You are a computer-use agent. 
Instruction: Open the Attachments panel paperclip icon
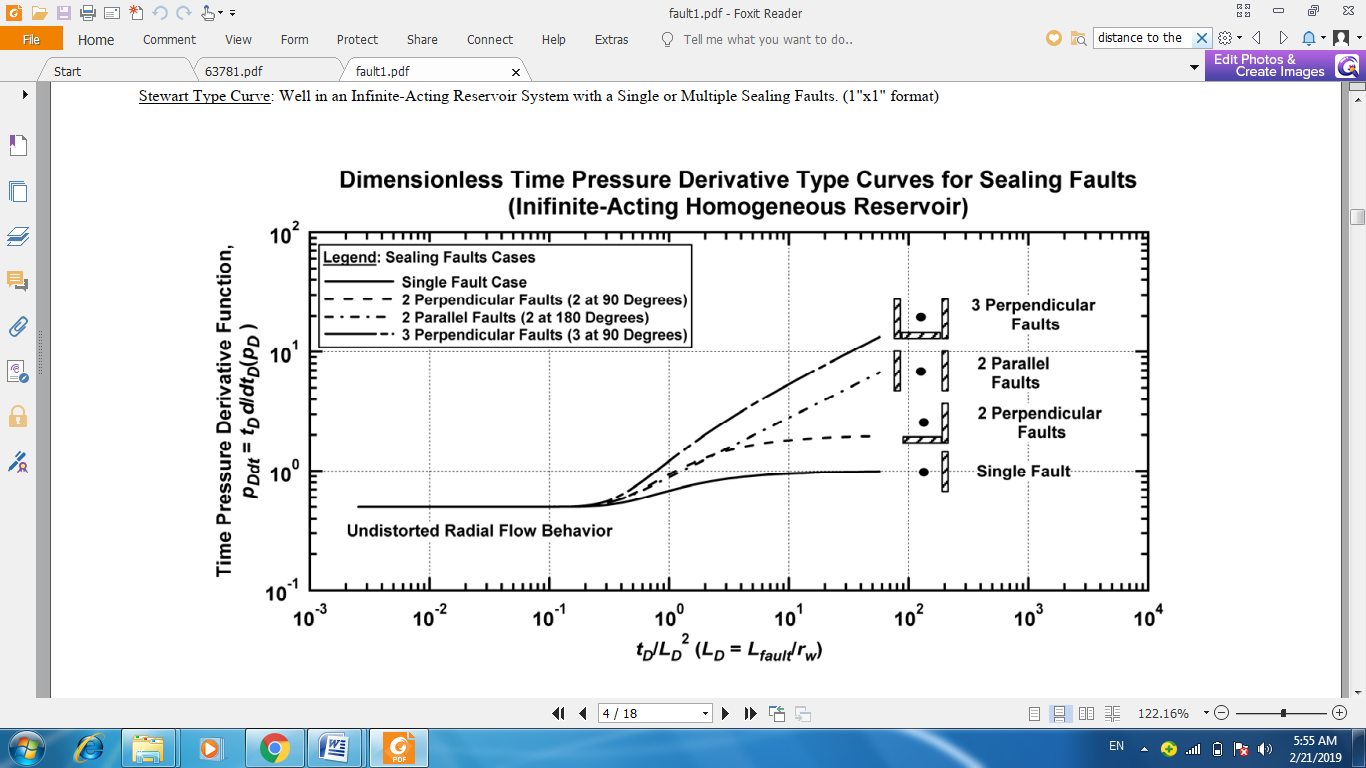pyautogui.click(x=18, y=326)
